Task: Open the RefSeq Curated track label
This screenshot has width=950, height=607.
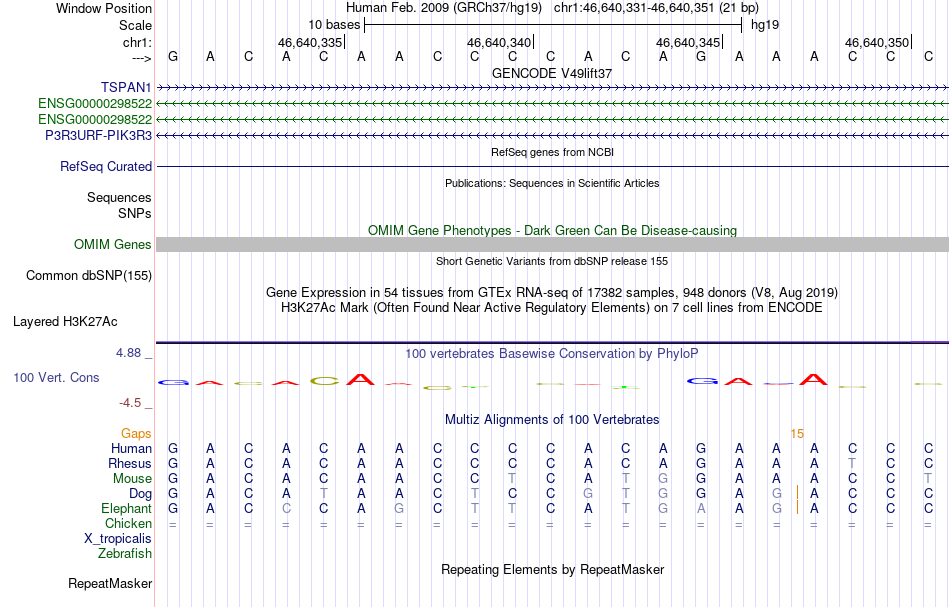Action: (x=106, y=167)
